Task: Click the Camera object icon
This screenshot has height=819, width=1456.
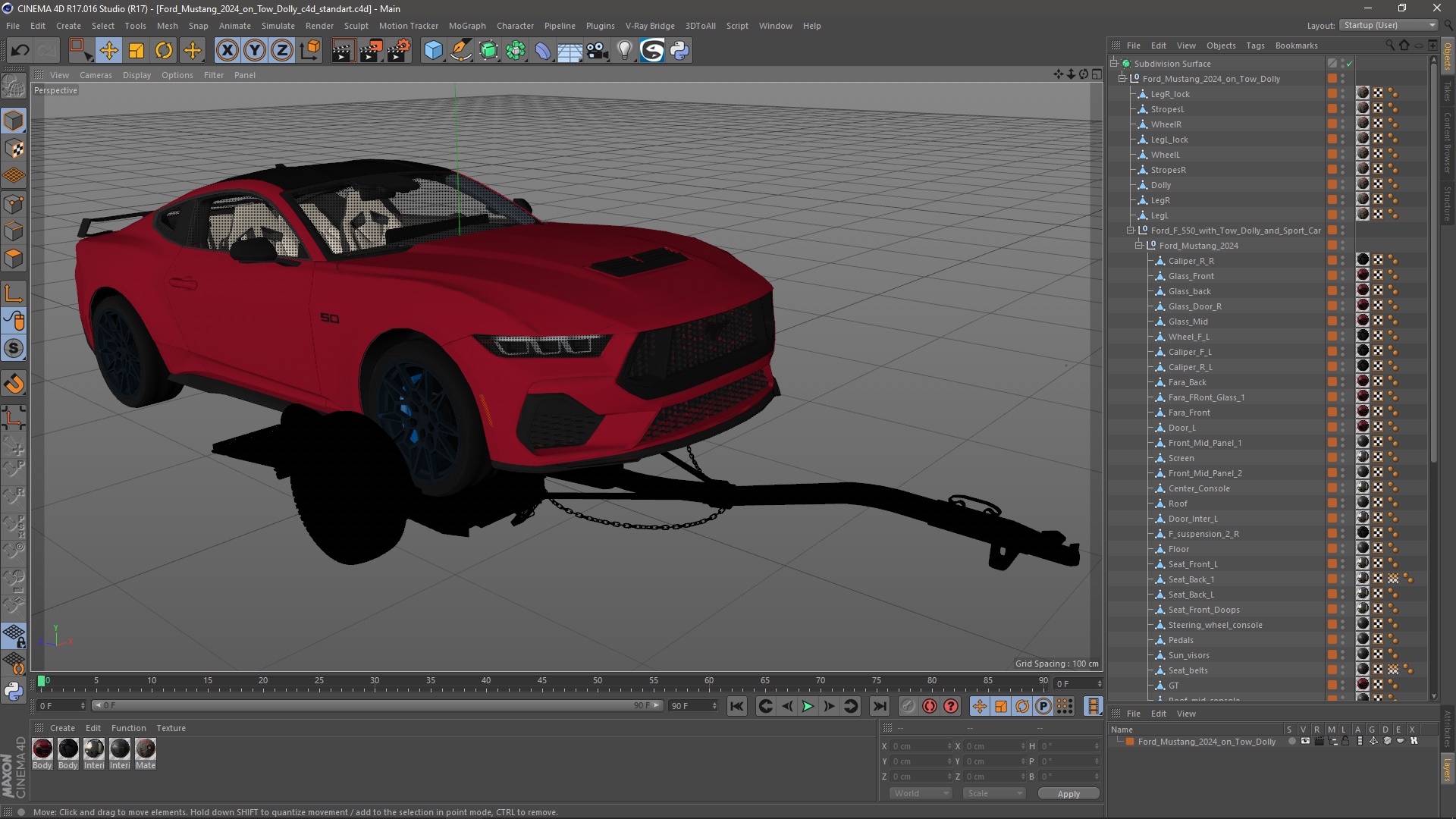Action: [x=598, y=51]
